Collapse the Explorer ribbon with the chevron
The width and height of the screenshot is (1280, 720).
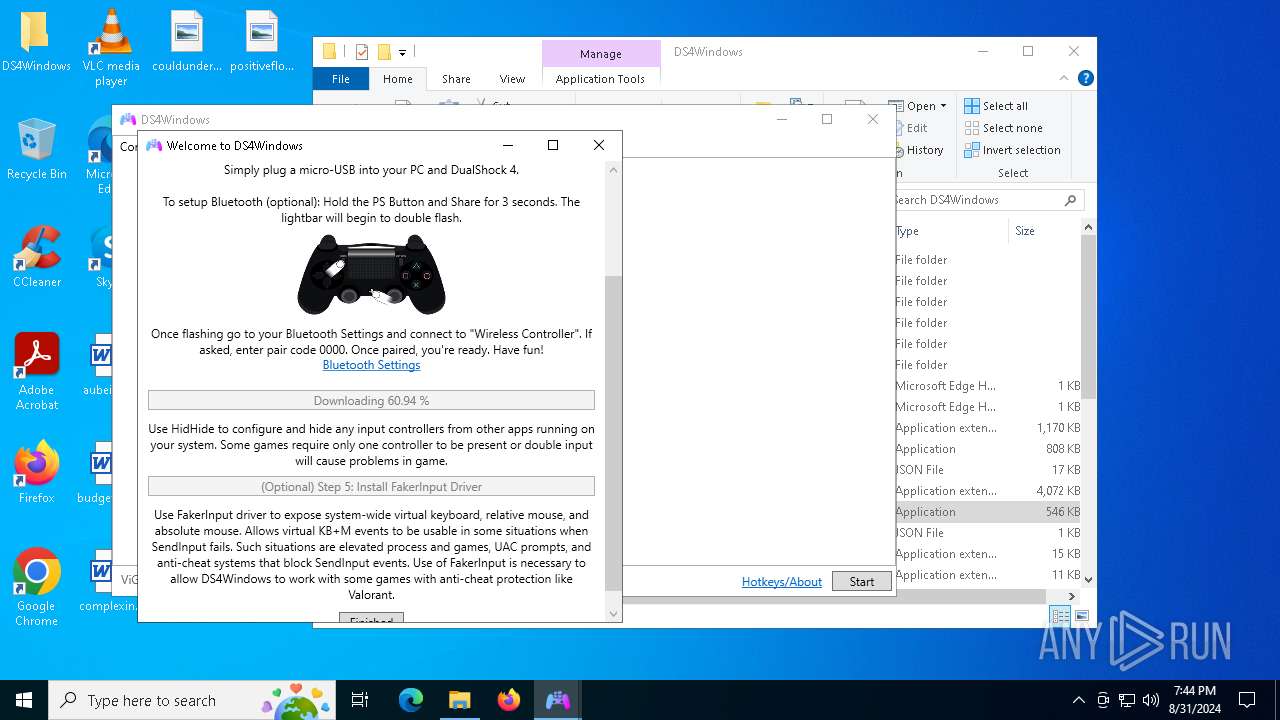click(x=1063, y=78)
